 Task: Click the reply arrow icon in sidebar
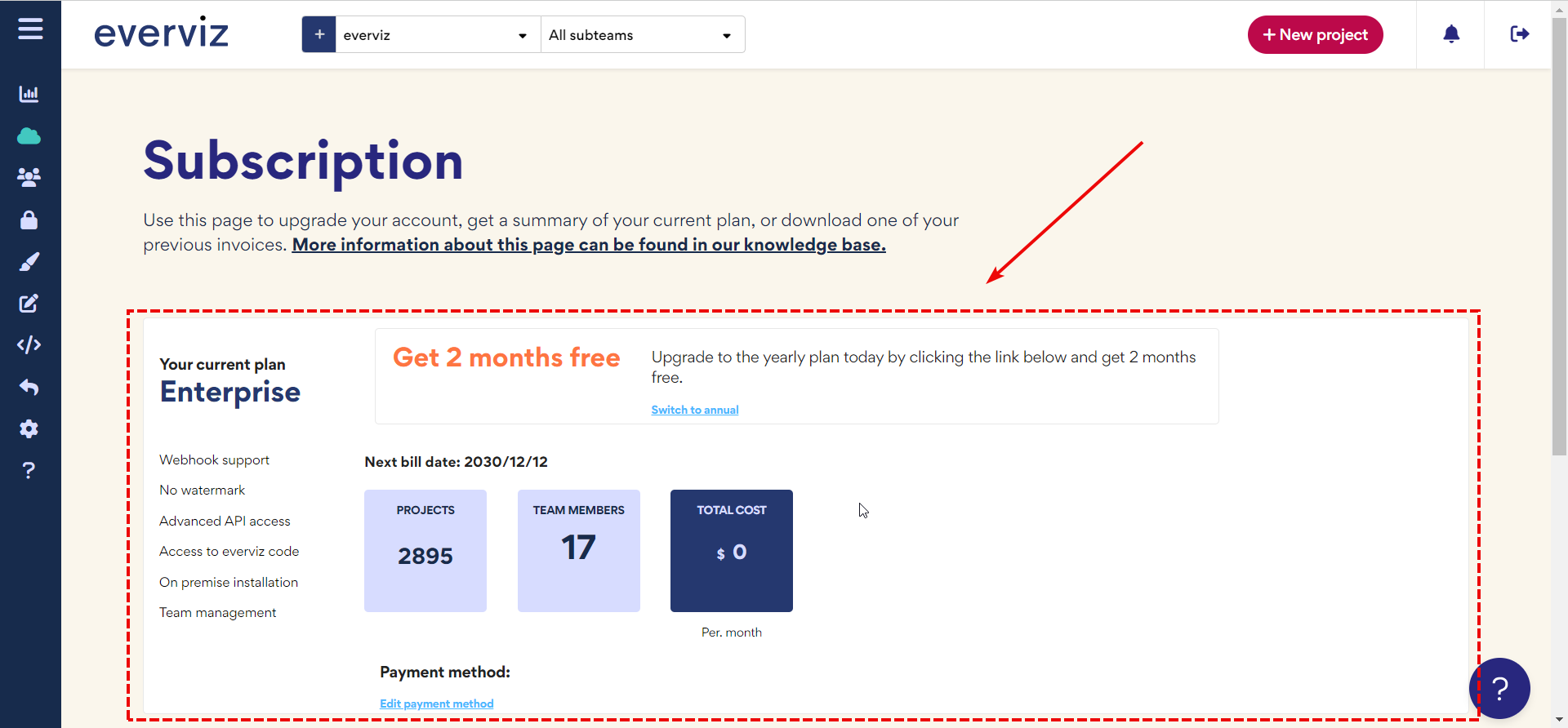click(29, 387)
